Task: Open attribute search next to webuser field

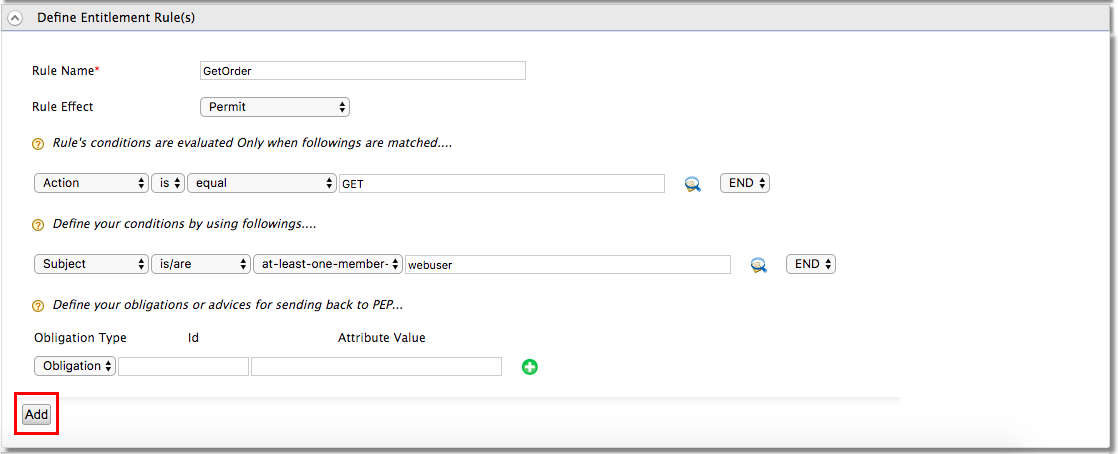Action: pos(759,265)
